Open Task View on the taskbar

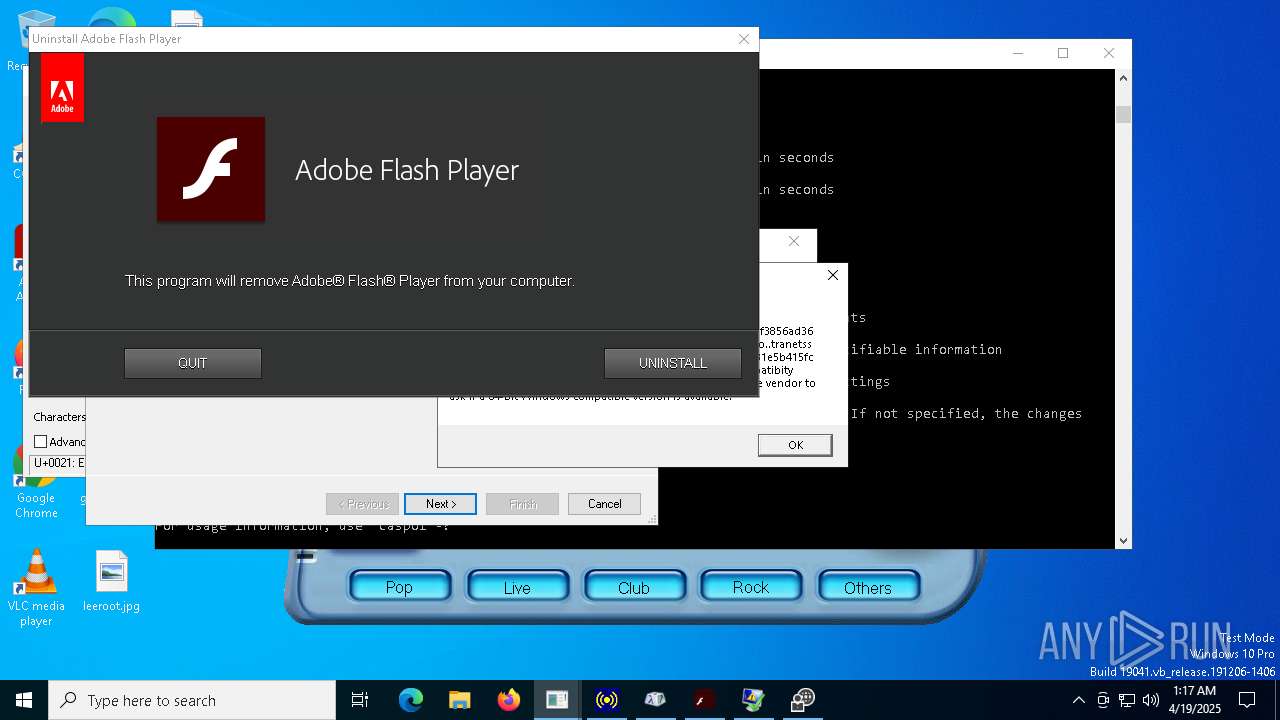coord(360,700)
